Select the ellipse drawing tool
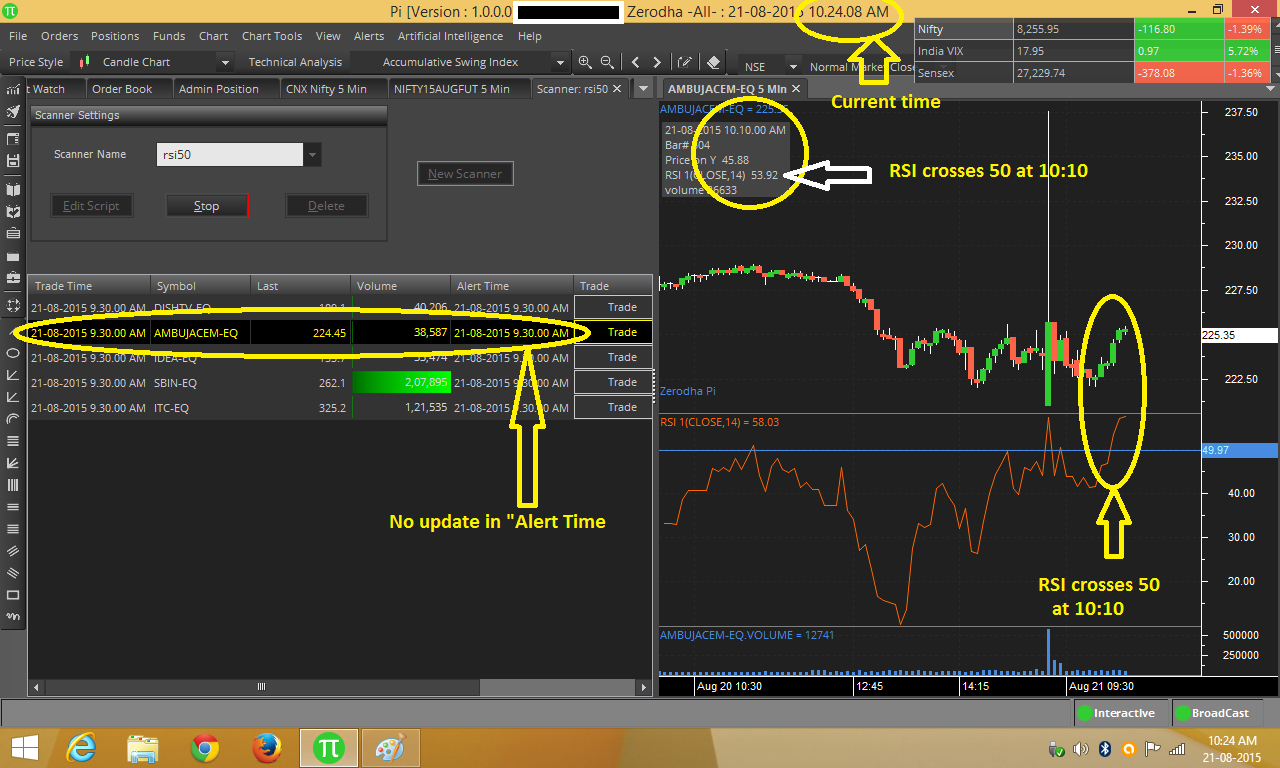The image size is (1280, 768). tap(13, 352)
